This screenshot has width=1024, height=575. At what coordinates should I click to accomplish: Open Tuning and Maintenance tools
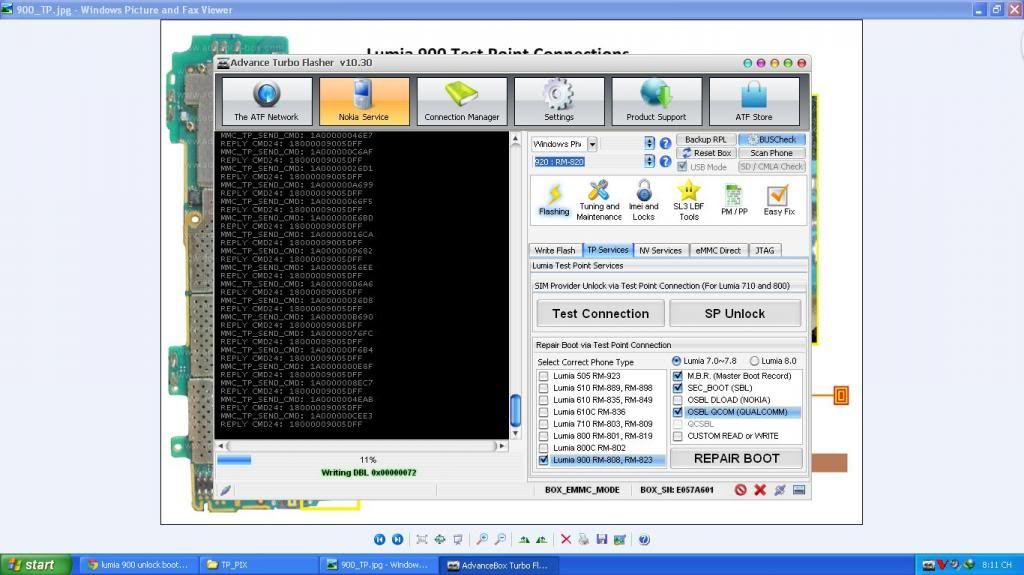coord(599,200)
